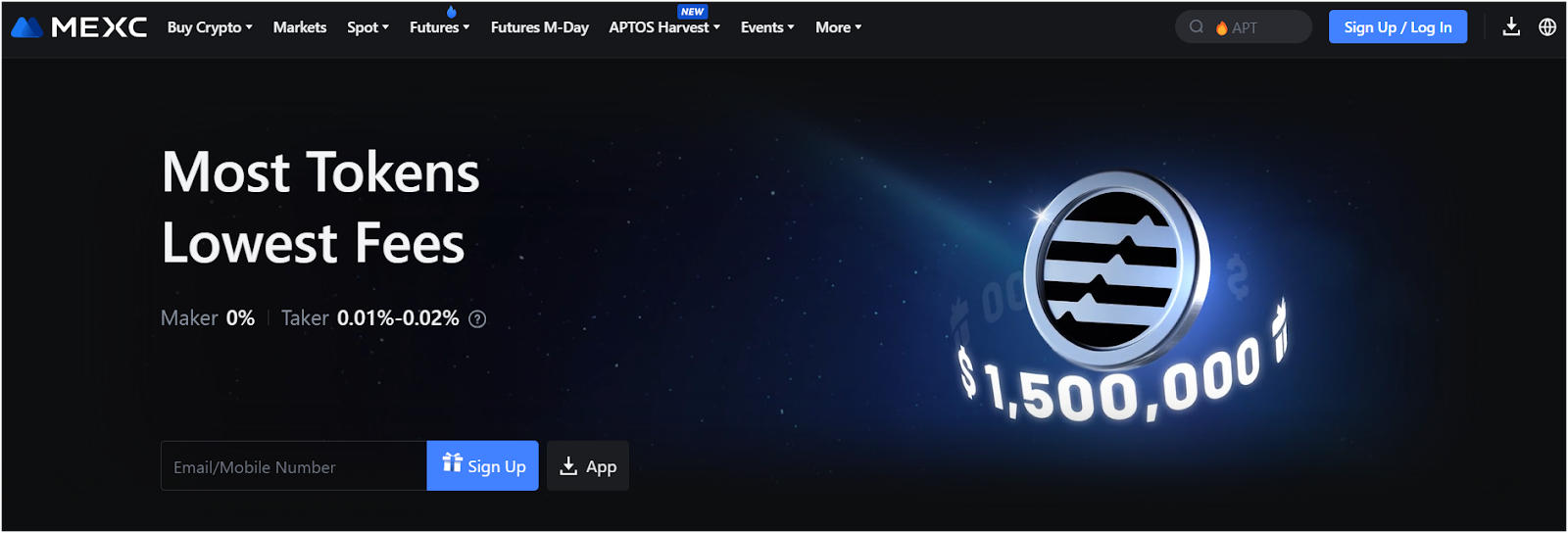Click the download icon in header
The width and height of the screenshot is (1568, 533).
point(1511,26)
